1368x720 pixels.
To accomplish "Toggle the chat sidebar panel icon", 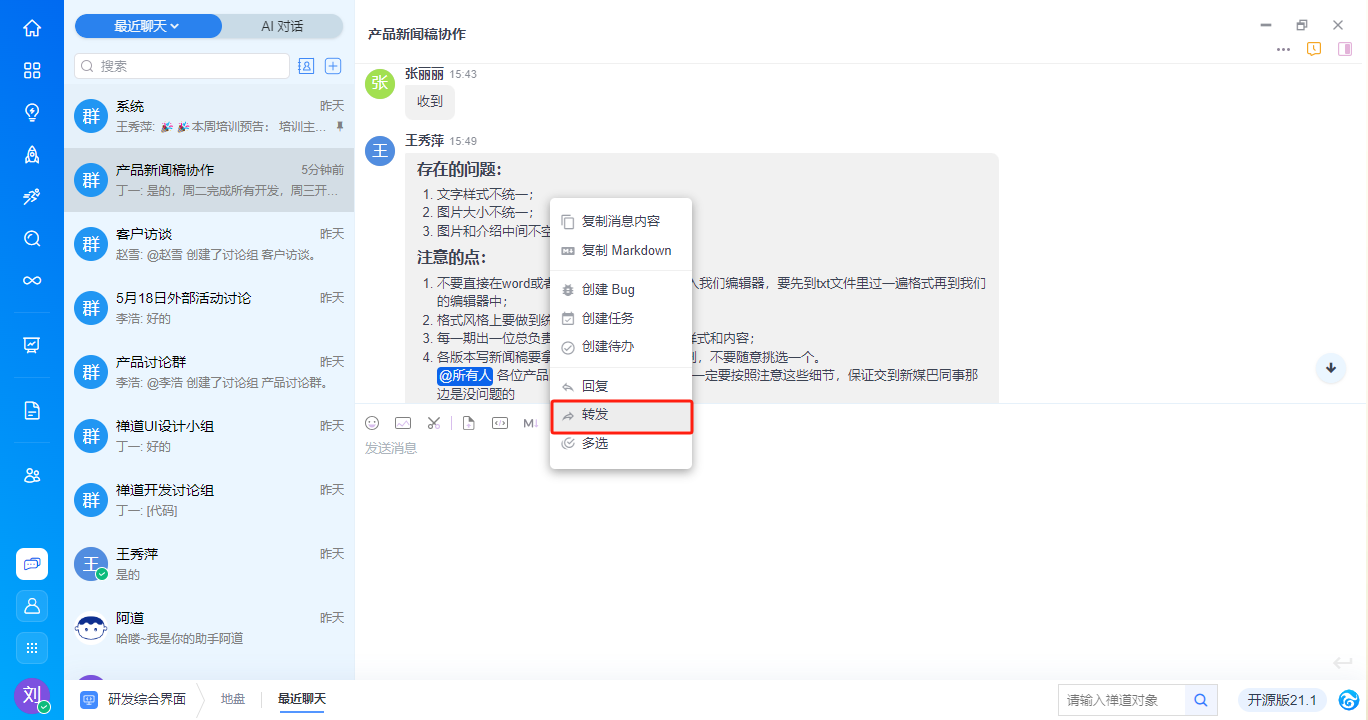I will point(1345,49).
